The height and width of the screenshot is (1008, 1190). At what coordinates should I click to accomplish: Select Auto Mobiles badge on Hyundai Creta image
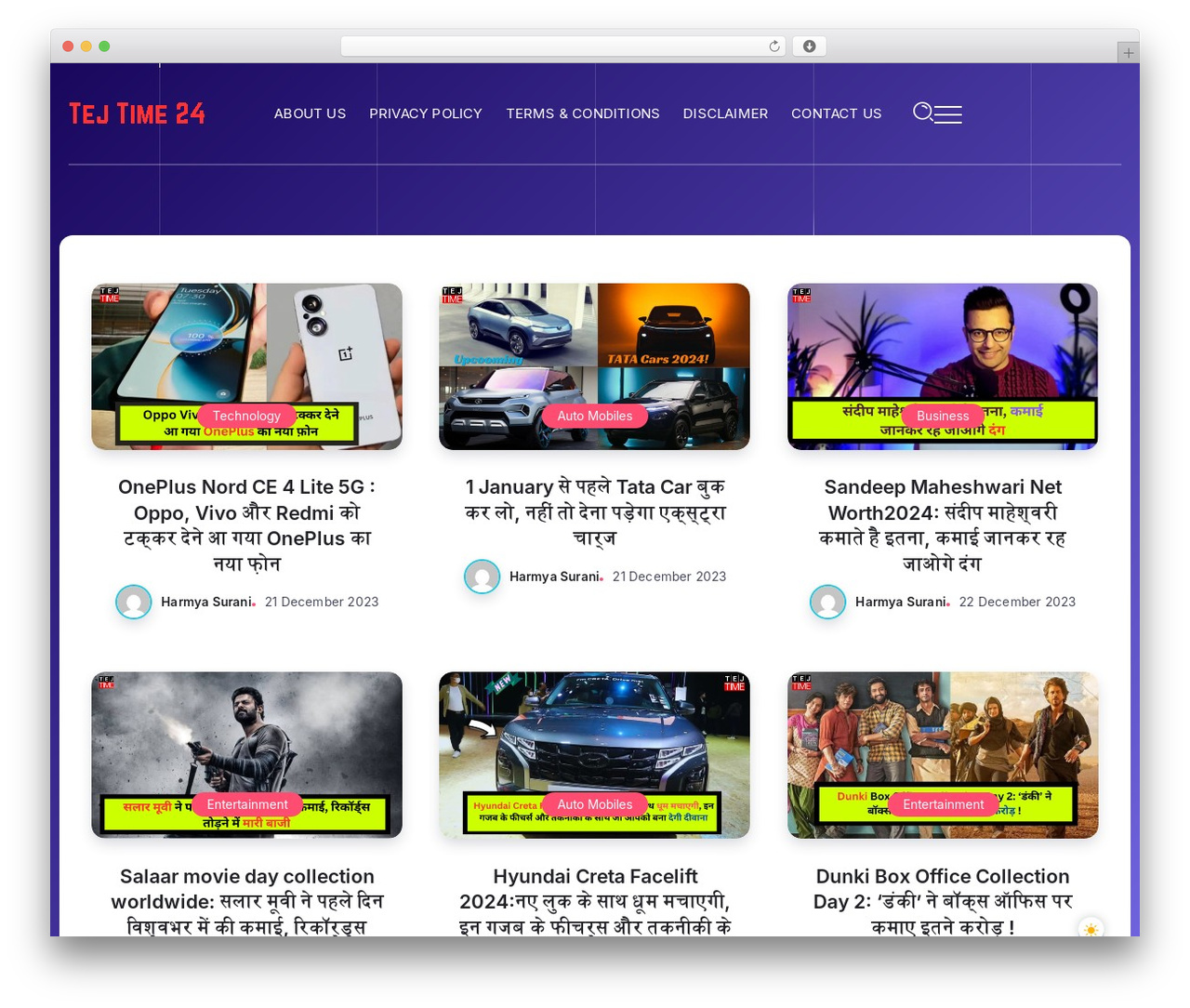point(595,804)
